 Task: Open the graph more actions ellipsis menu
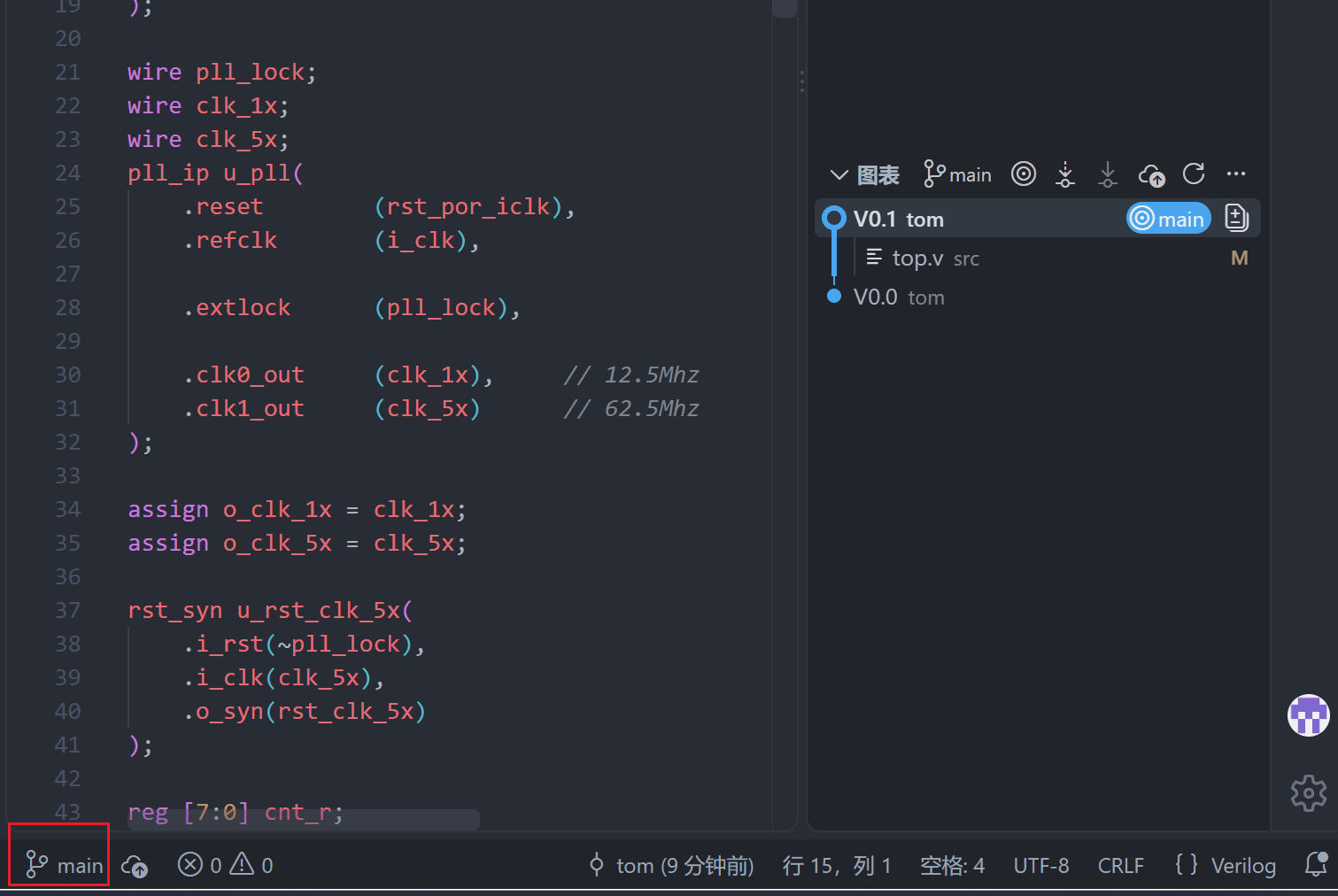[1236, 174]
